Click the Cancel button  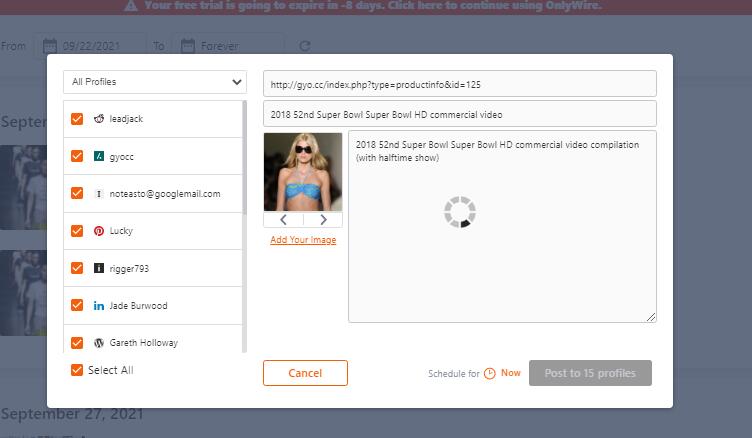coord(305,373)
